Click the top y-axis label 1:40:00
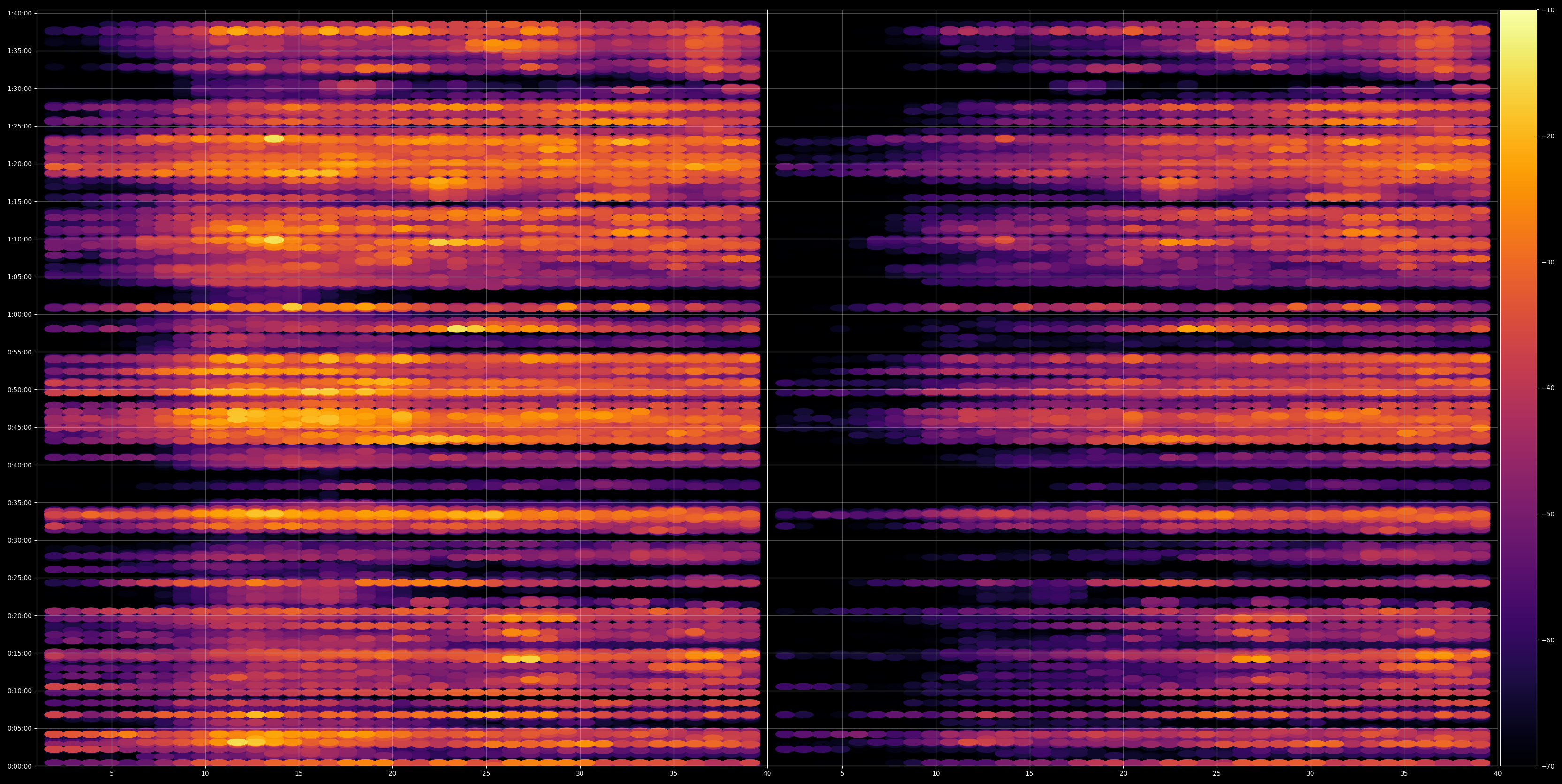Viewport: 1562px width, 784px height. point(19,13)
